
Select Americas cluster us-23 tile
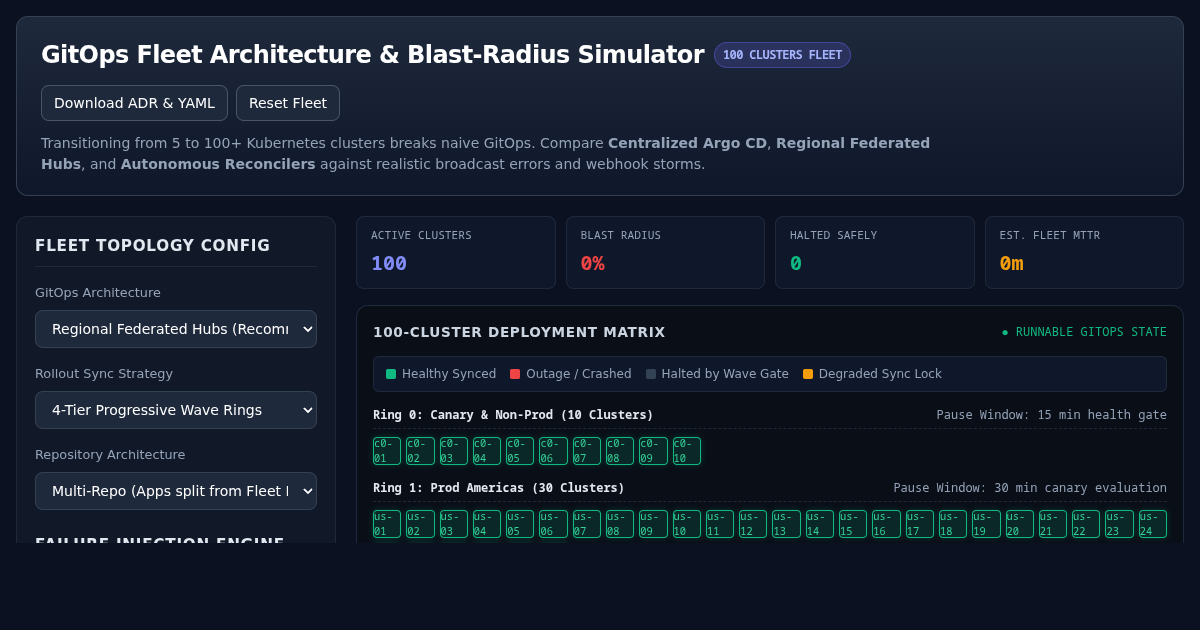point(1119,524)
